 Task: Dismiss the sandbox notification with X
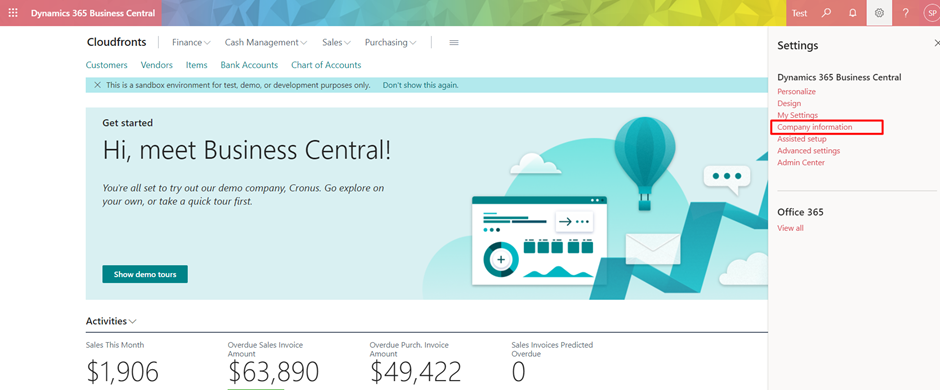[97, 85]
